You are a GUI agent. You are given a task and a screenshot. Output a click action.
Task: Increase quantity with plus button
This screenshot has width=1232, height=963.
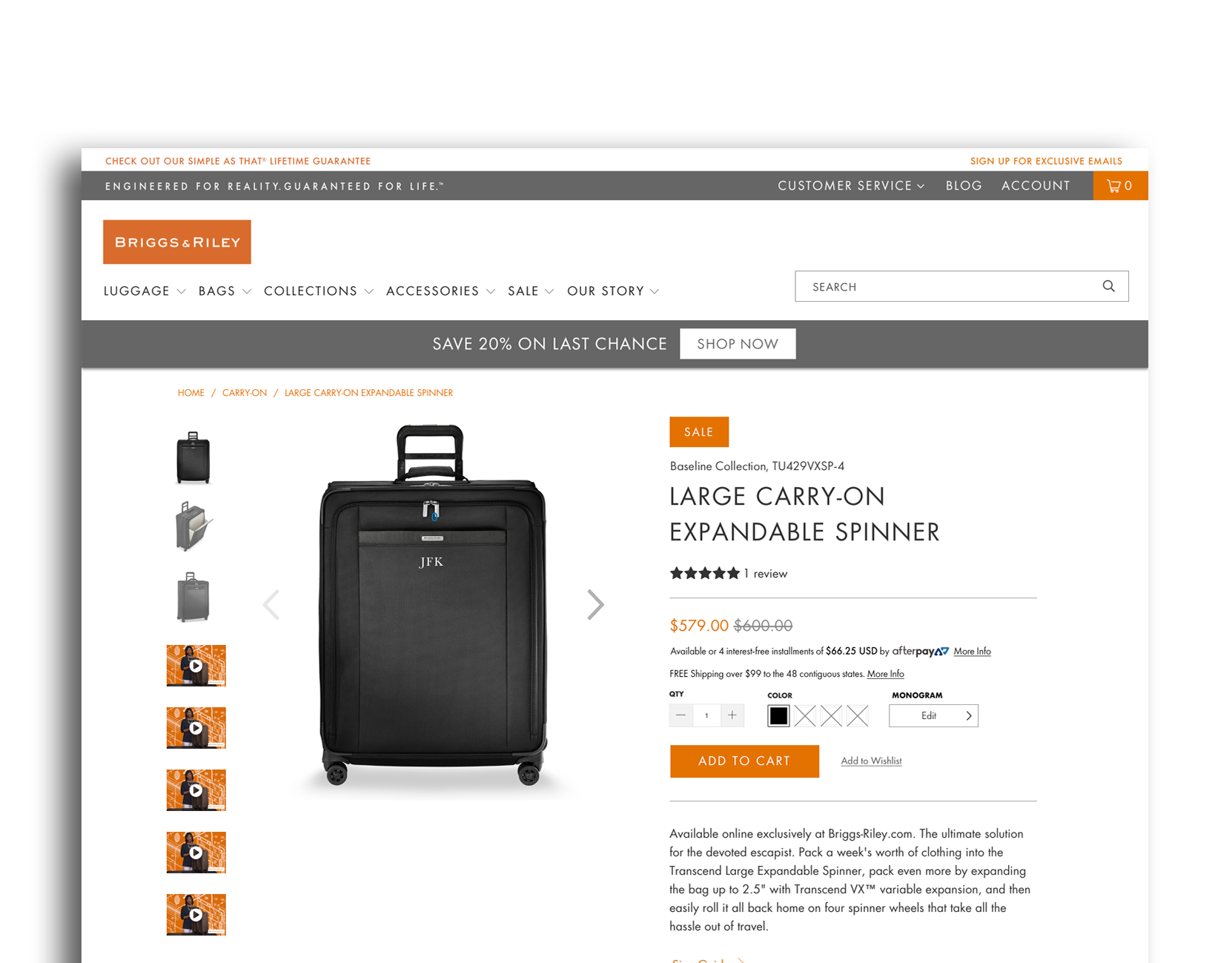tap(732, 715)
